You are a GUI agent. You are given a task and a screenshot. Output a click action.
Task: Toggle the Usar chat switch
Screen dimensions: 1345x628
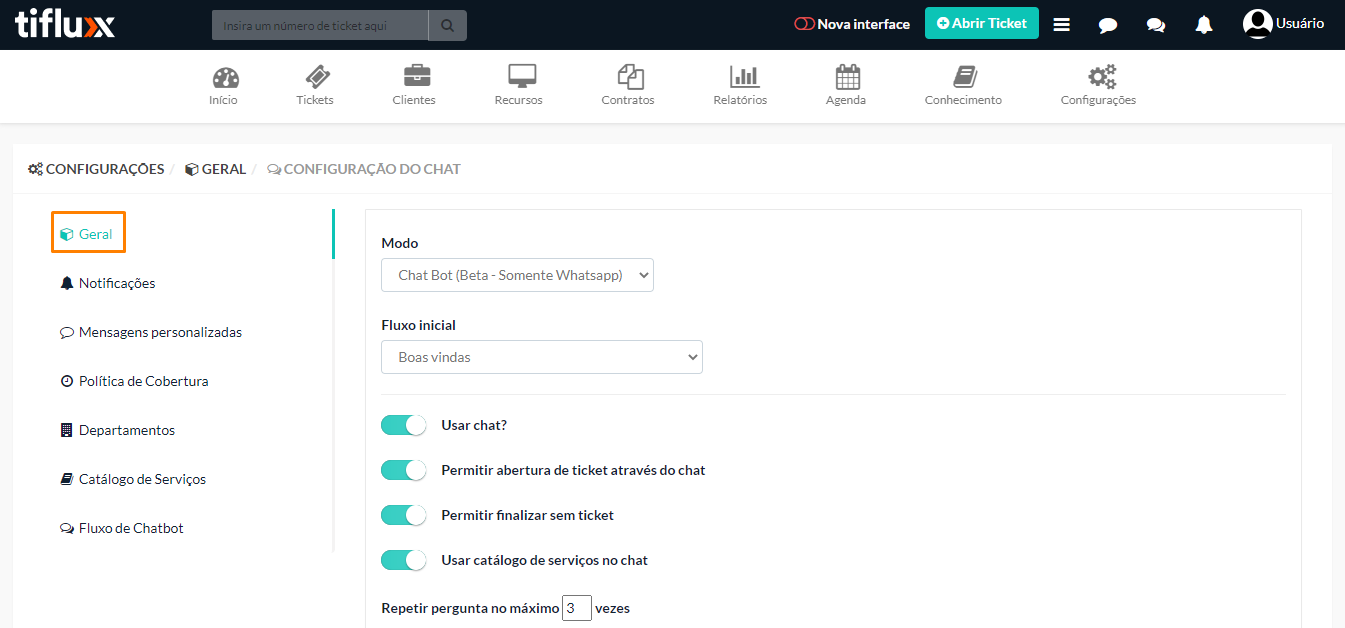tap(404, 425)
